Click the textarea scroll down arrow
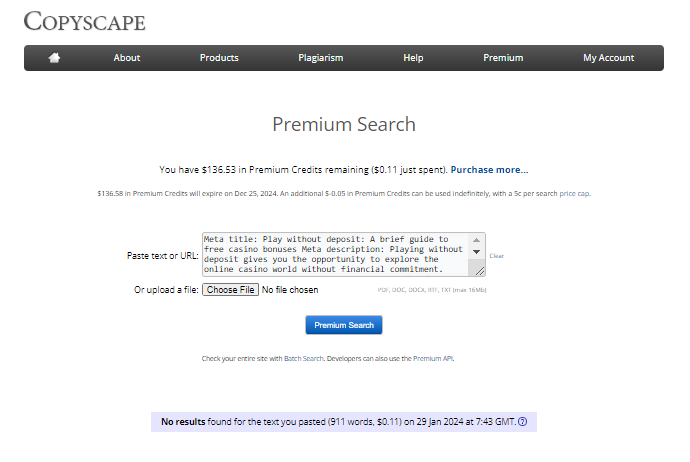 477,252
